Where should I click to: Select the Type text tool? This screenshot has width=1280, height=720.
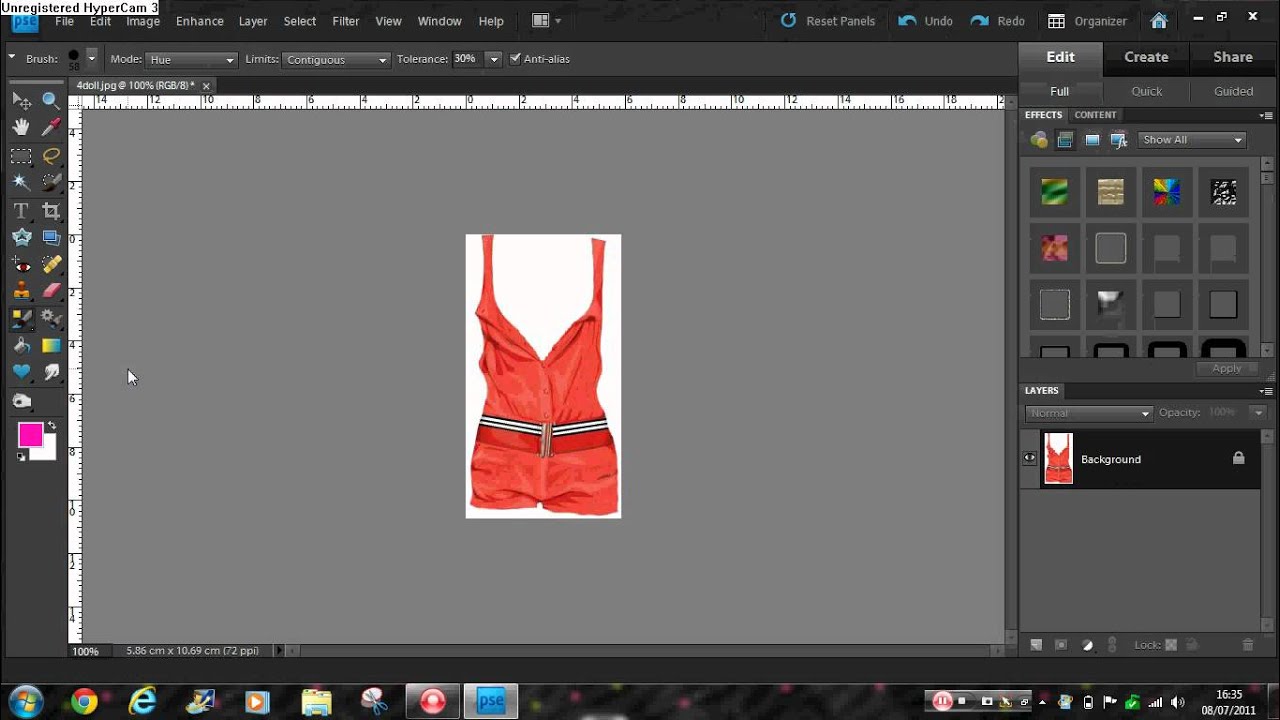pos(21,211)
